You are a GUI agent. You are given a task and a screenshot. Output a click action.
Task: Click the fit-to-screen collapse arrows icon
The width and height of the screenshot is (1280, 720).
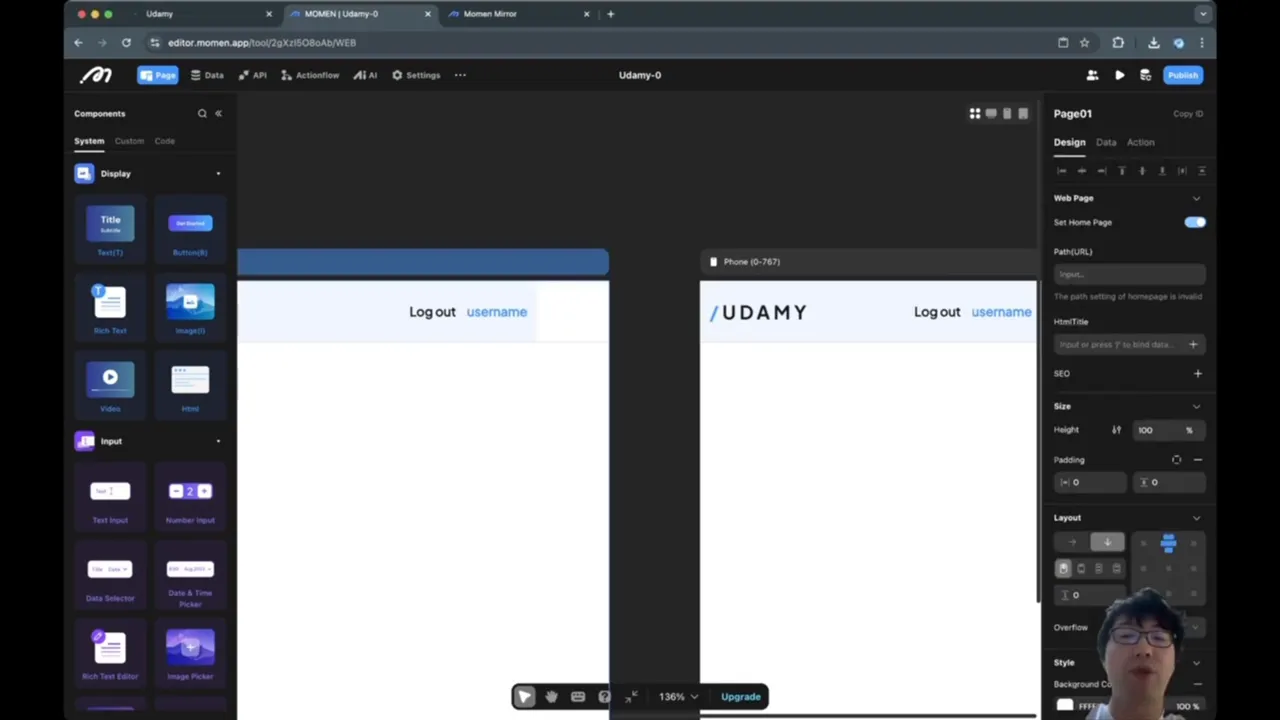point(631,697)
